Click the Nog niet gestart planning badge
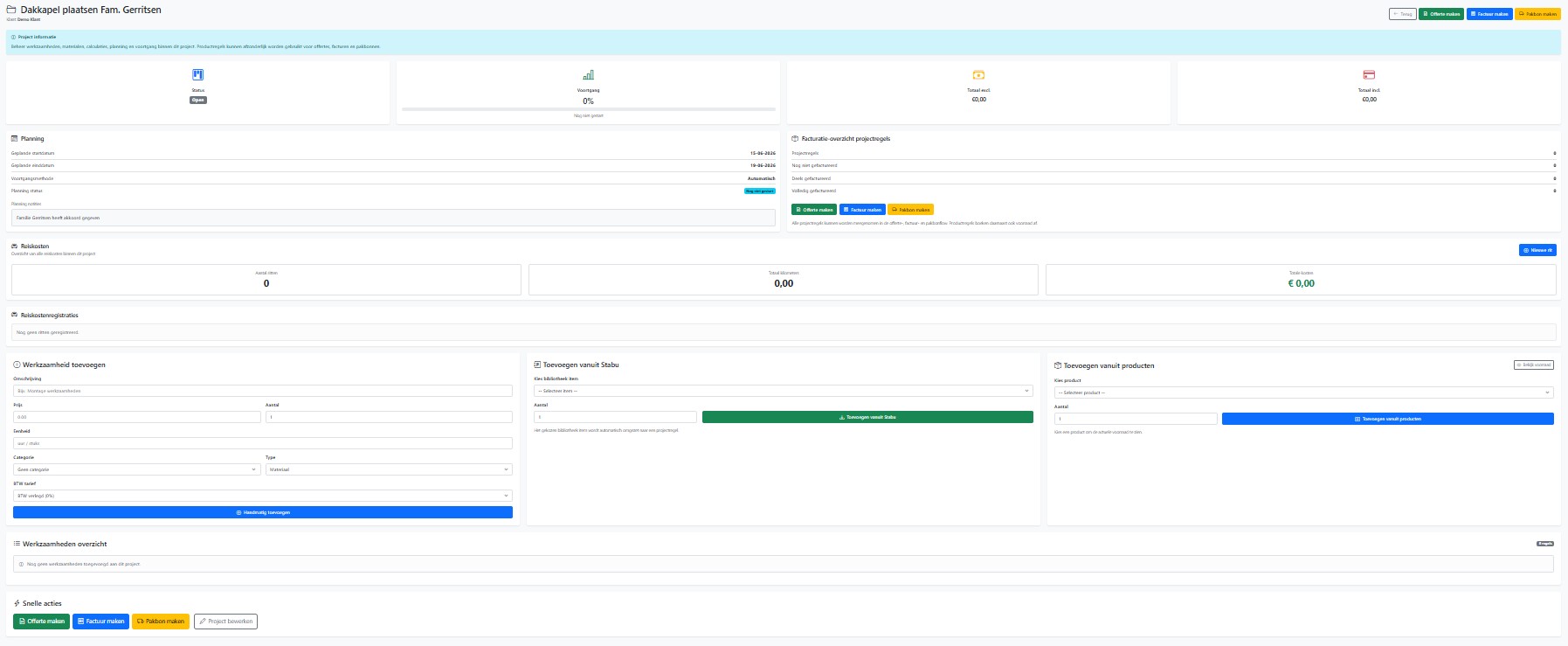This screenshot has height=646, width=1568. [760, 191]
